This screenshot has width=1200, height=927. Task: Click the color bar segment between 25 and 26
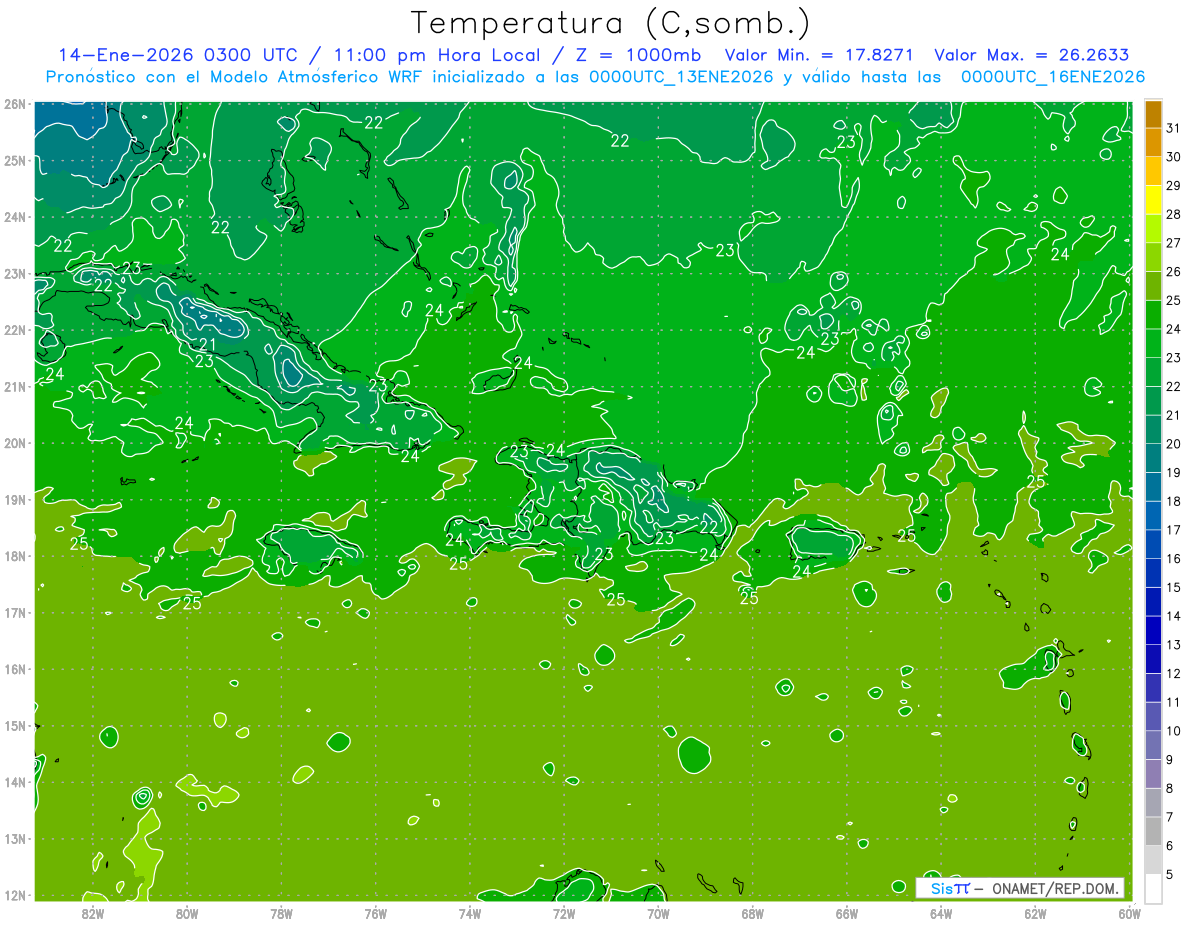tap(1154, 286)
